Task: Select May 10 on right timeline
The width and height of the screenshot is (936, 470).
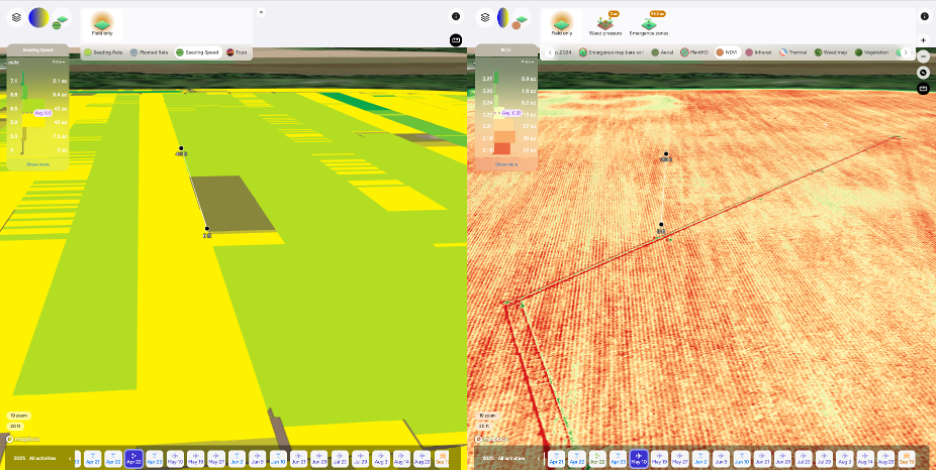Action: pyautogui.click(x=638, y=459)
